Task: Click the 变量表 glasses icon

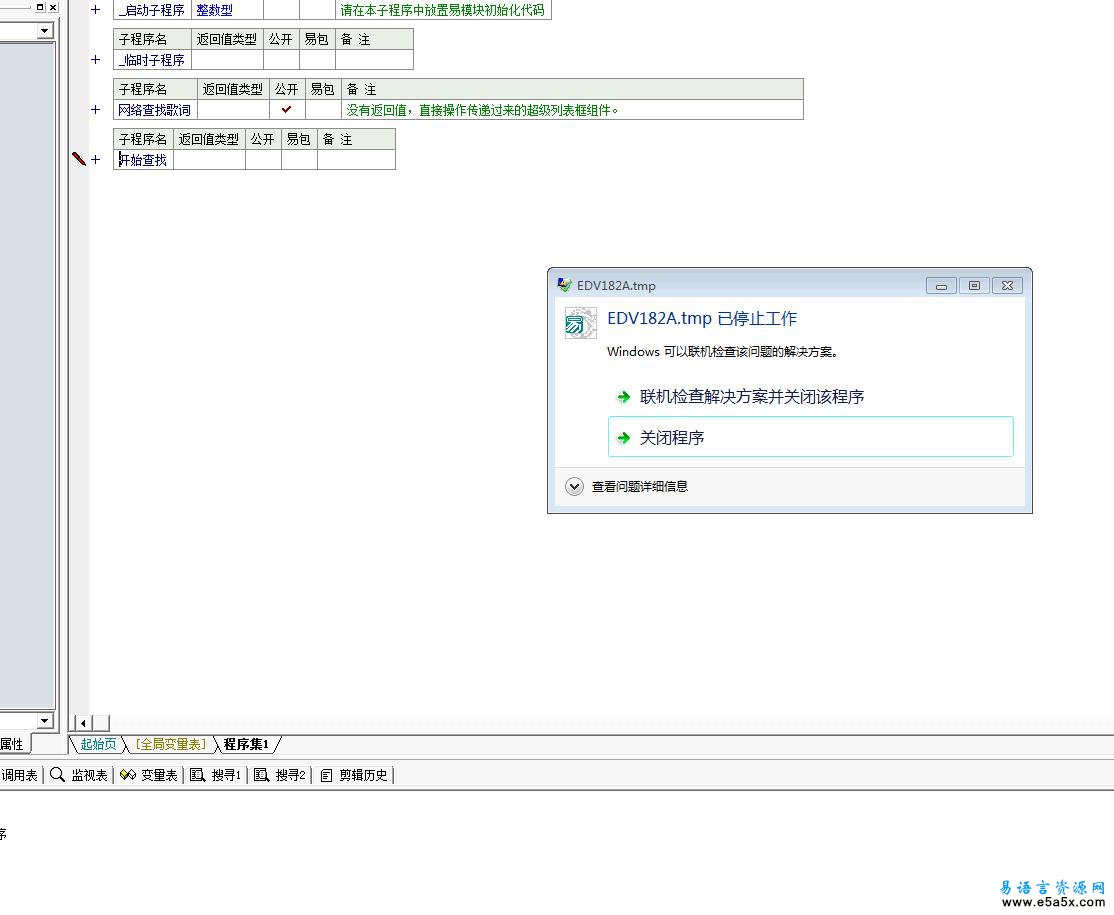Action: (x=127, y=775)
